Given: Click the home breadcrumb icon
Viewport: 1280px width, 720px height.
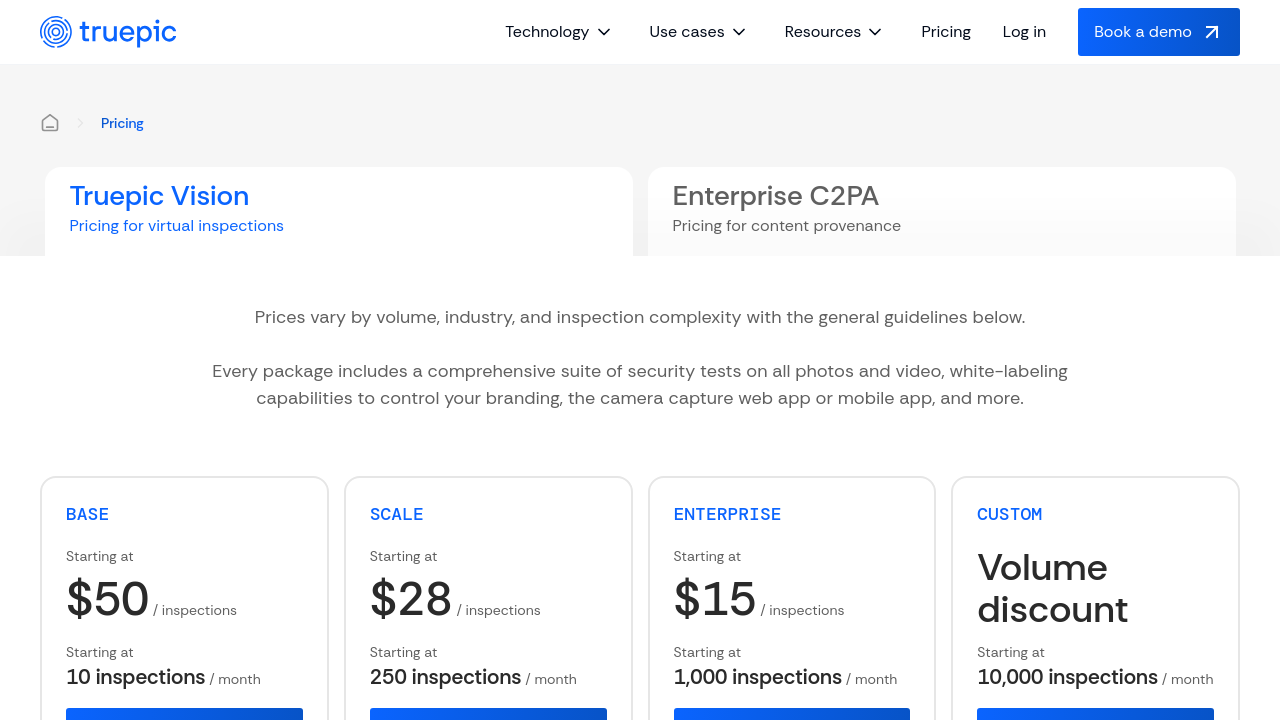Looking at the screenshot, I should (x=50, y=123).
